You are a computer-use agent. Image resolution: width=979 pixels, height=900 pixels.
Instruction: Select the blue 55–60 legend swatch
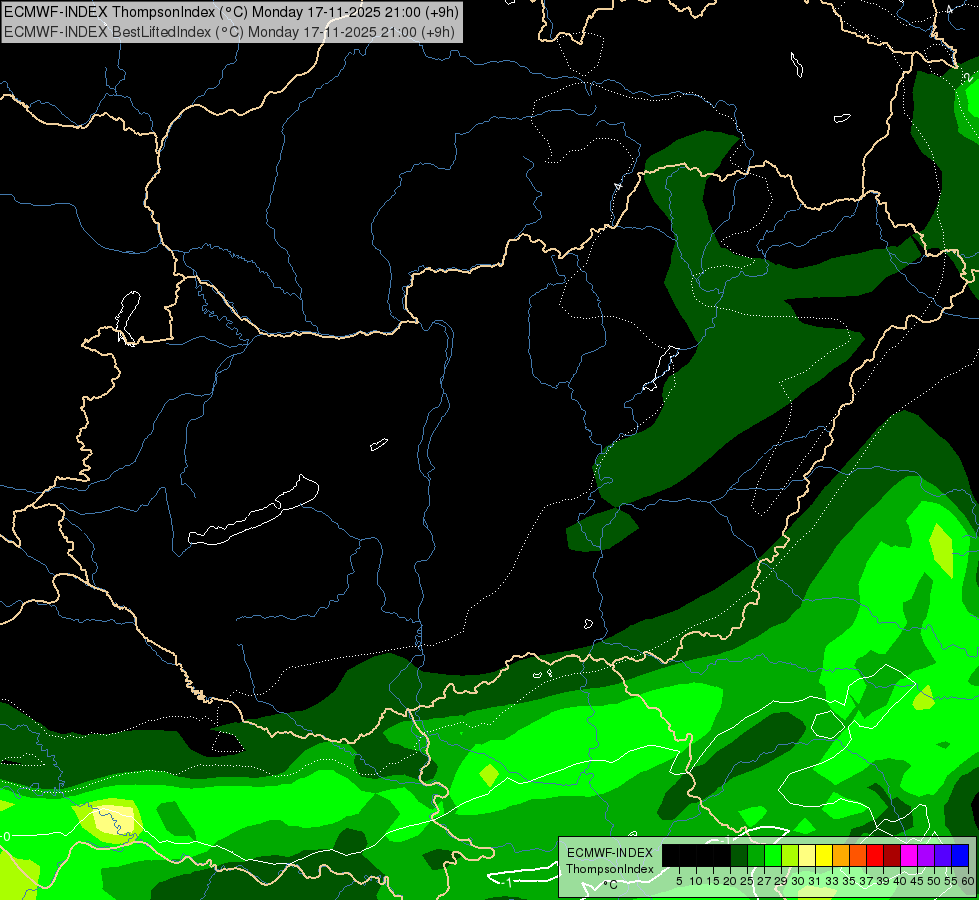pyautogui.click(x=960, y=856)
